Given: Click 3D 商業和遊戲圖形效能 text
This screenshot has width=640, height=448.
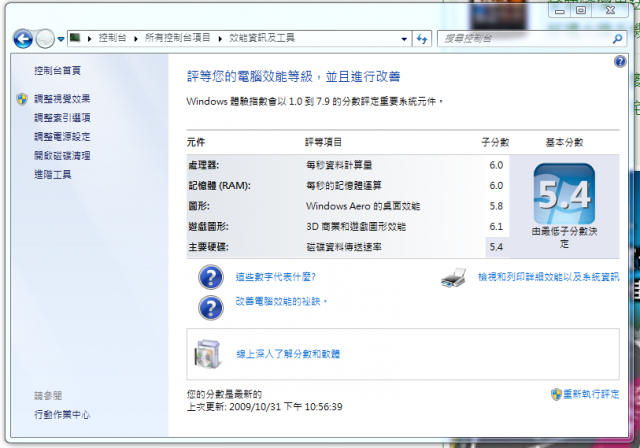Looking at the screenshot, I should point(356,226).
